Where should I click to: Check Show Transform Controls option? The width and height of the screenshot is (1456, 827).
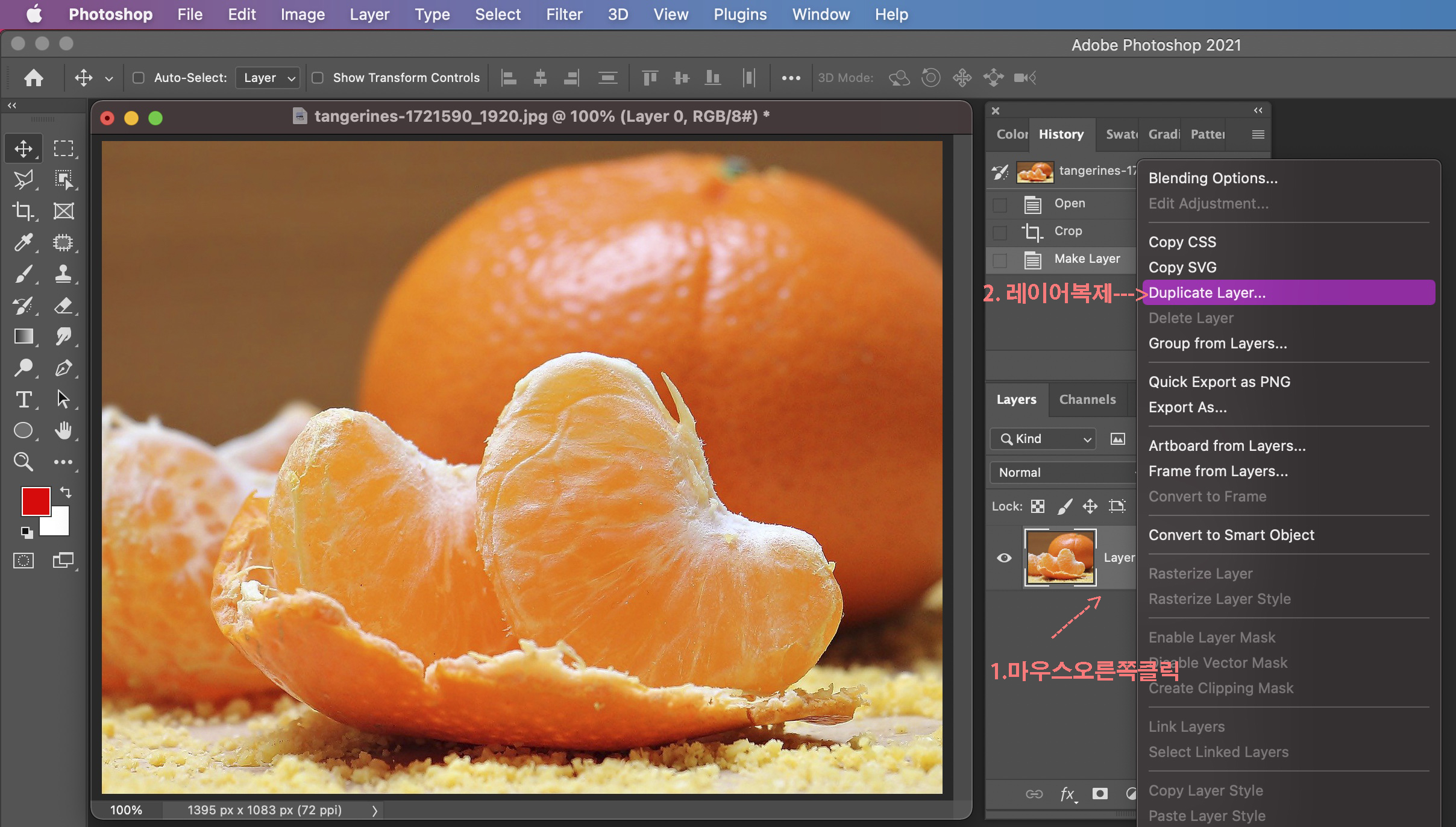point(318,78)
